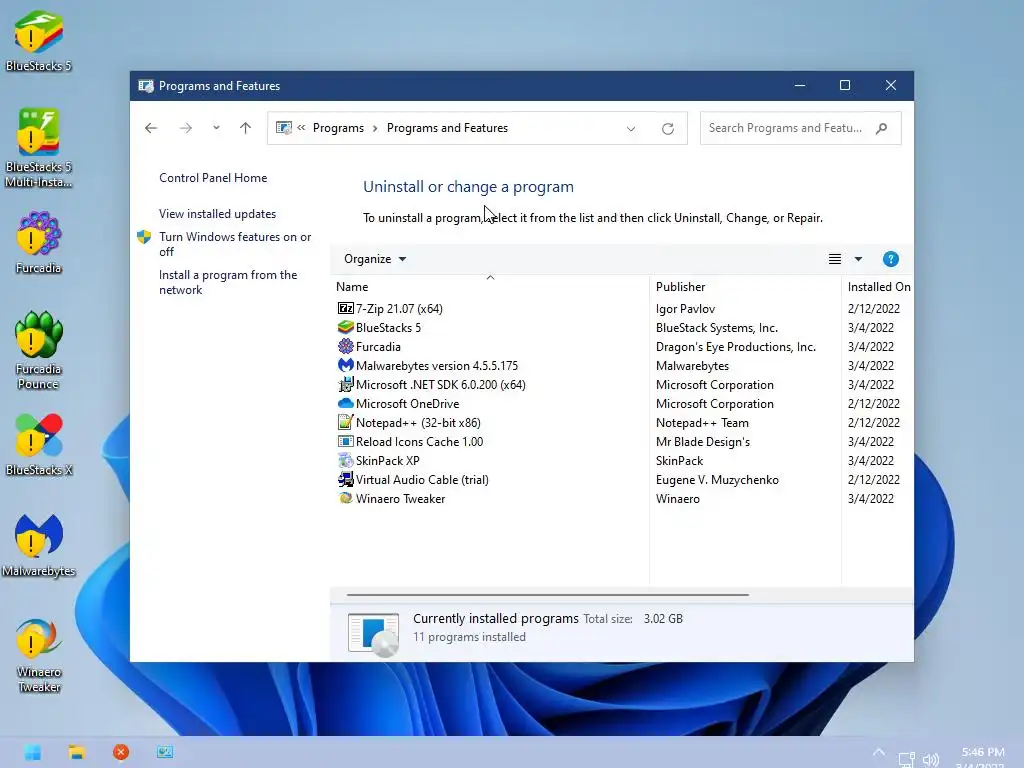Click SkinPack XP list icon
Screen dimensions: 1024x768
tap(345, 460)
